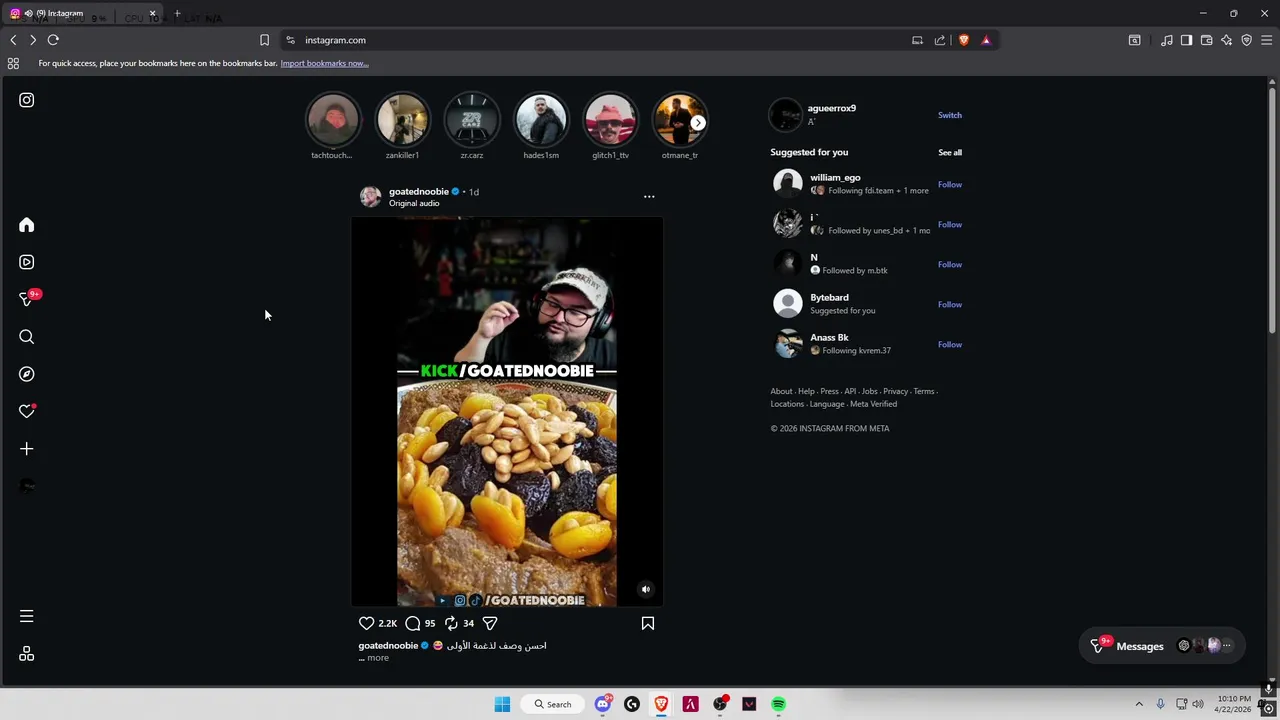The width and height of the screenshot is (1280, 720).
Task: Open the taskbar clock showing 10:10 PM
Action: pos(1234,704)
